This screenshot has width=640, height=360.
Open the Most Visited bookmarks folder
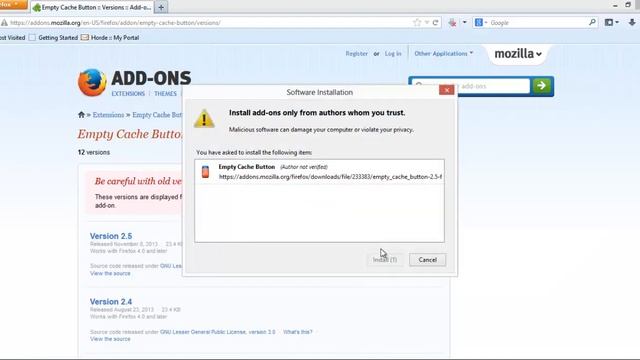point(13,38)
